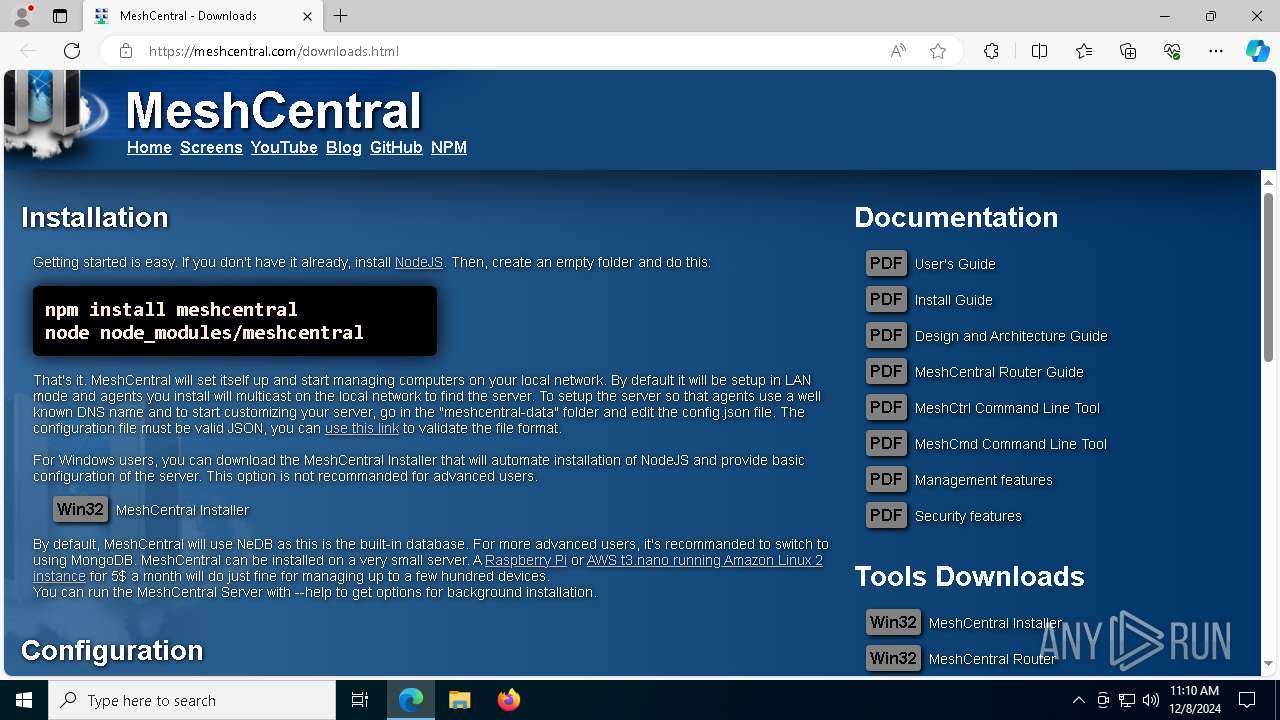Click Win32 badge for MeshCentral Installer in Tools Downloads
The width and height of the screenshot is (1280, 720).
tap(893, 622)
